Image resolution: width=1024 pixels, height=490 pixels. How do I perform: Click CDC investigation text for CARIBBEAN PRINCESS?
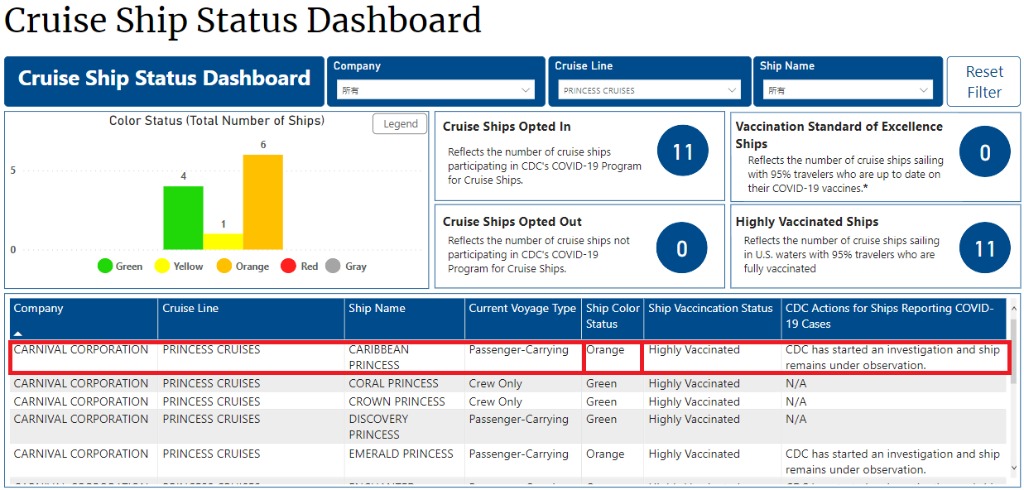tap(893, 357)
